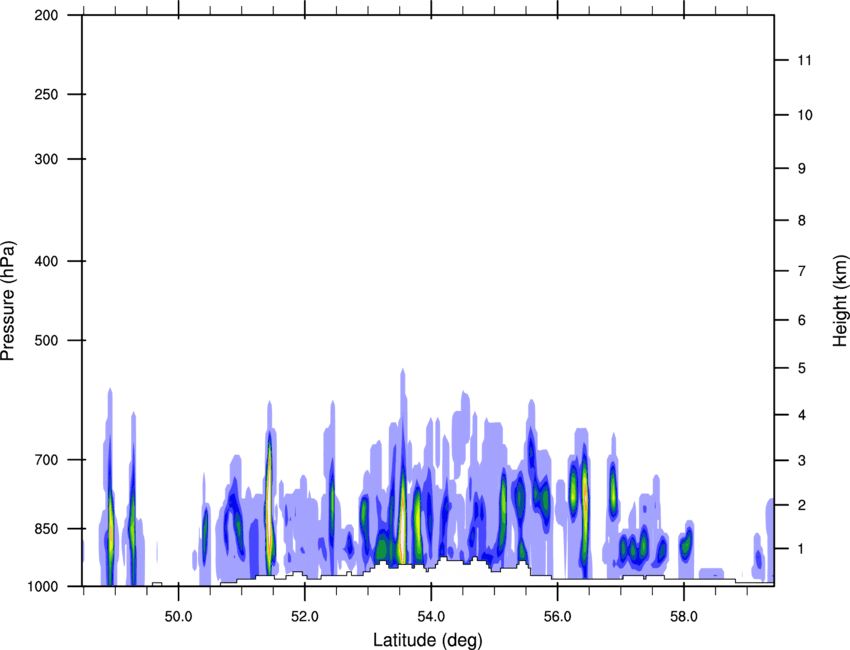Screen dimensions: 850x650
Task: Select the 500 pressure tick label
Action: pyautogui.click(x=46, y=340)
